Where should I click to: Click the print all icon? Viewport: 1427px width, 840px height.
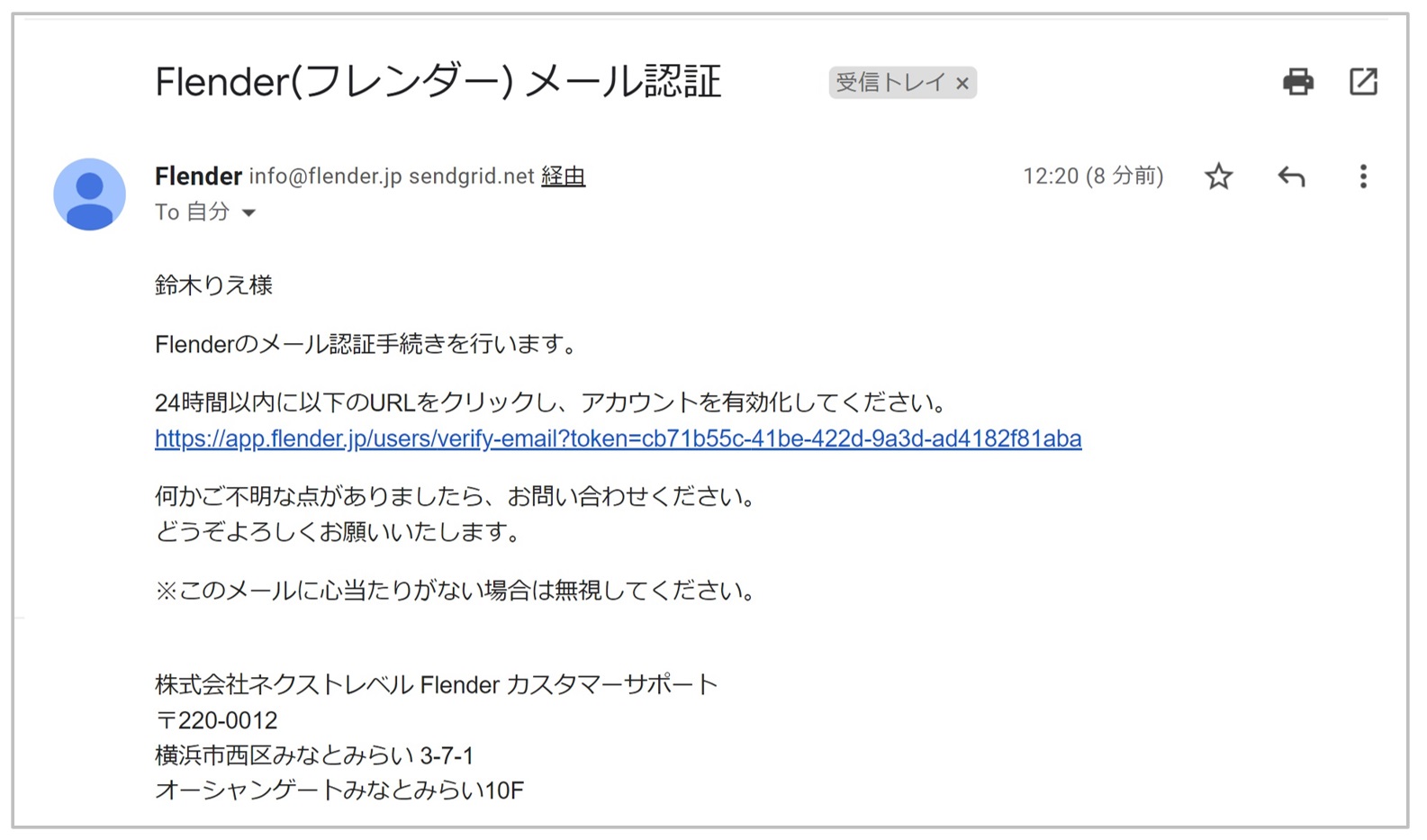coord(1297,82)
